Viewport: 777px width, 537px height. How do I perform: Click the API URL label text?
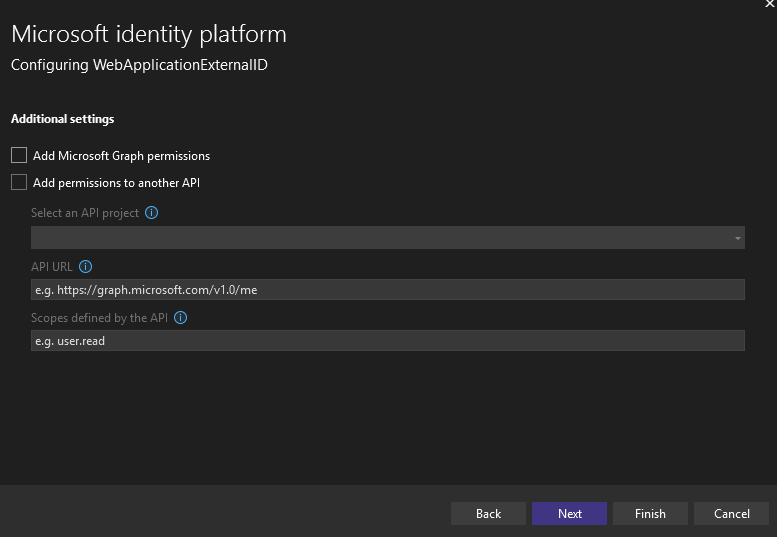pos(51,266)
